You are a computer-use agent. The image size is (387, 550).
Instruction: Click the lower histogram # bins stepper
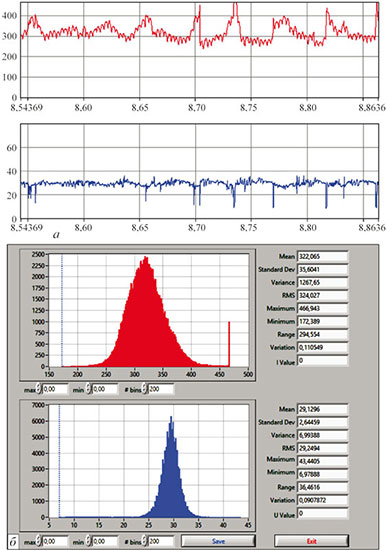(145, 541)
